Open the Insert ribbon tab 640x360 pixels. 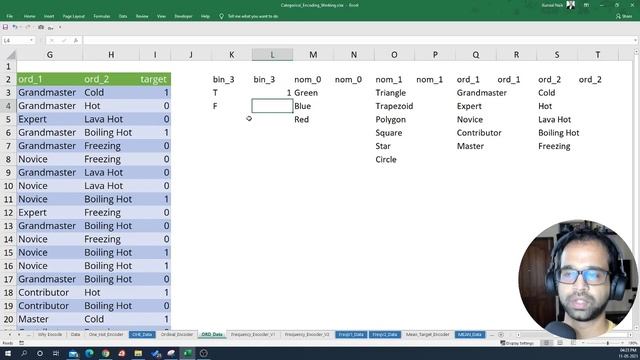point(49,16)
